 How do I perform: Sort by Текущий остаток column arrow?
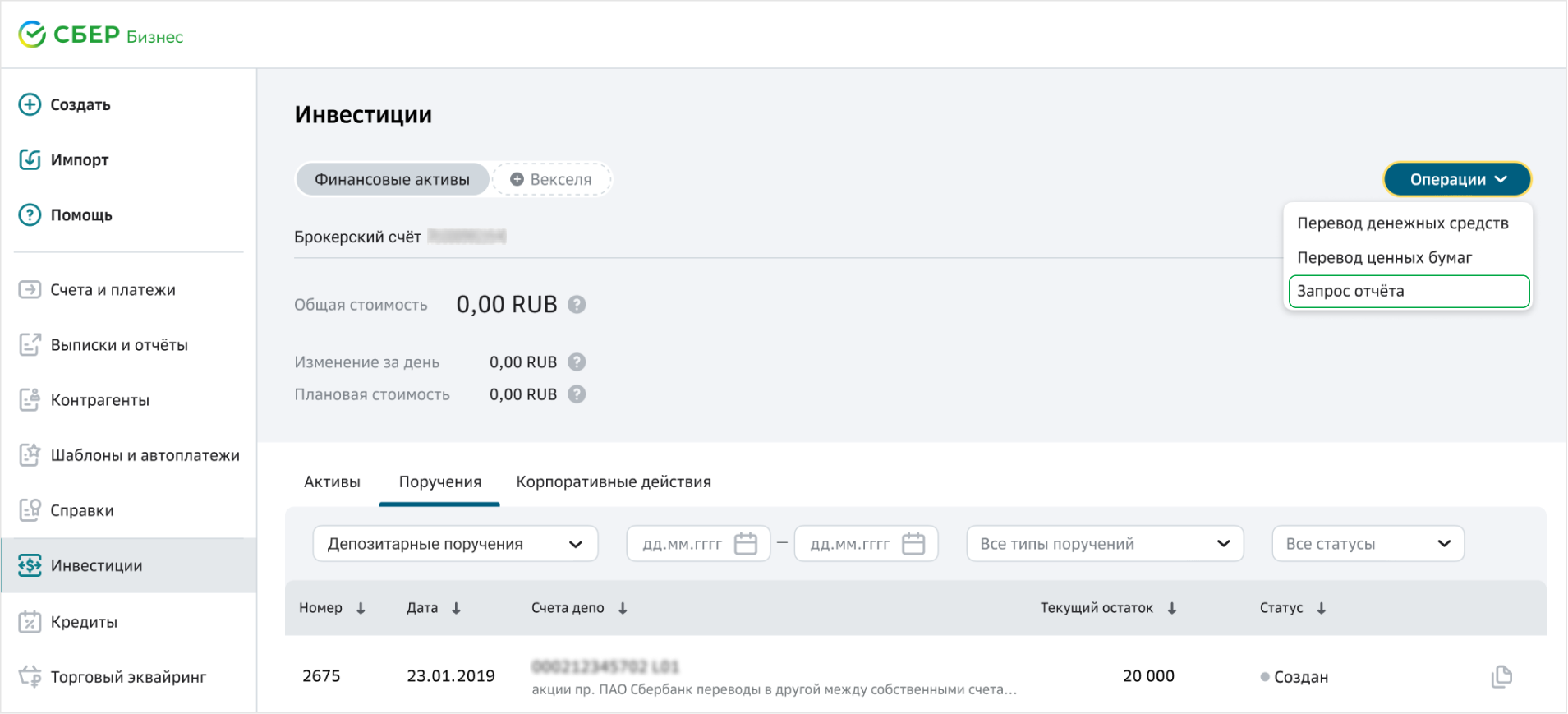pyautogui.click(x=1172, y=608)
